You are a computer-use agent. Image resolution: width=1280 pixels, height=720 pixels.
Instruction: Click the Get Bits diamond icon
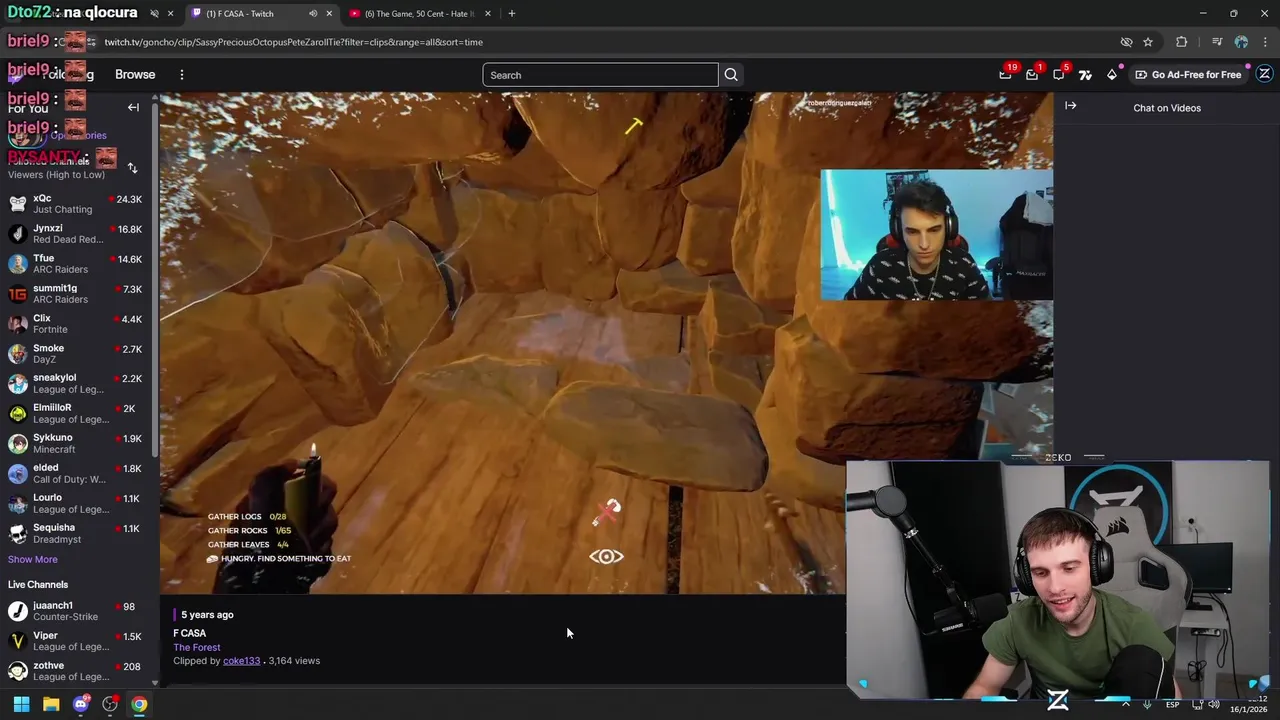tap(1112, 75)
